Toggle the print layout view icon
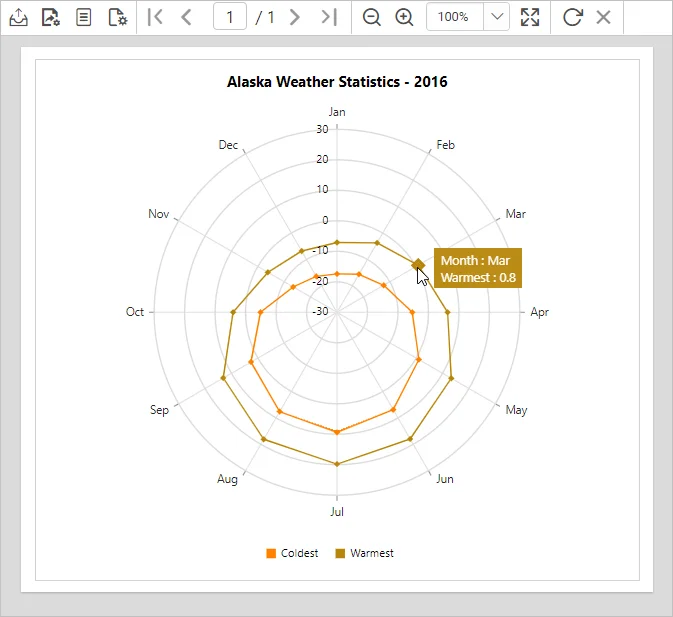The image size is (673, 617). [x=84, y=17]
